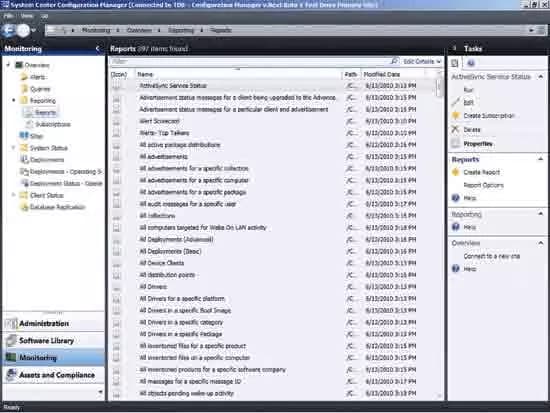Click the search magnifier icon

click(395, 61)
